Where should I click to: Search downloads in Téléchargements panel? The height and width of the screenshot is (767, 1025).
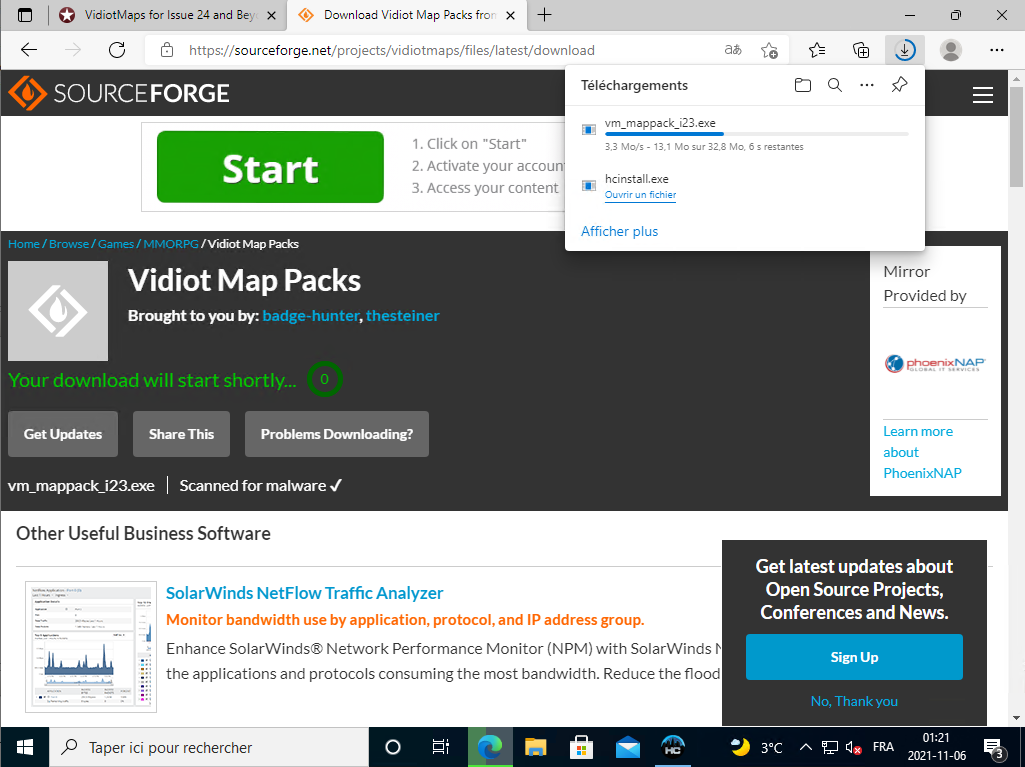[835, 85]
